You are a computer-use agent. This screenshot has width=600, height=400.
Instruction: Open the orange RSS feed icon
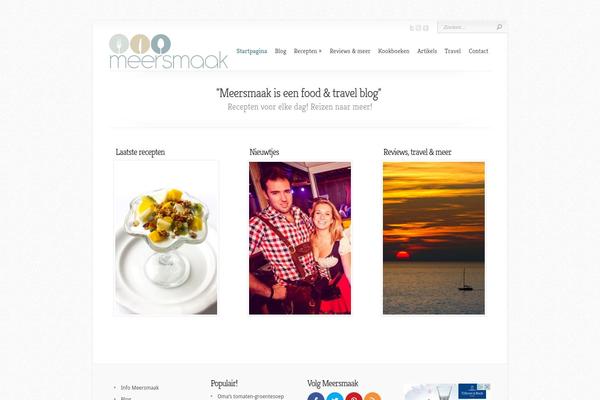pos(372,397)
